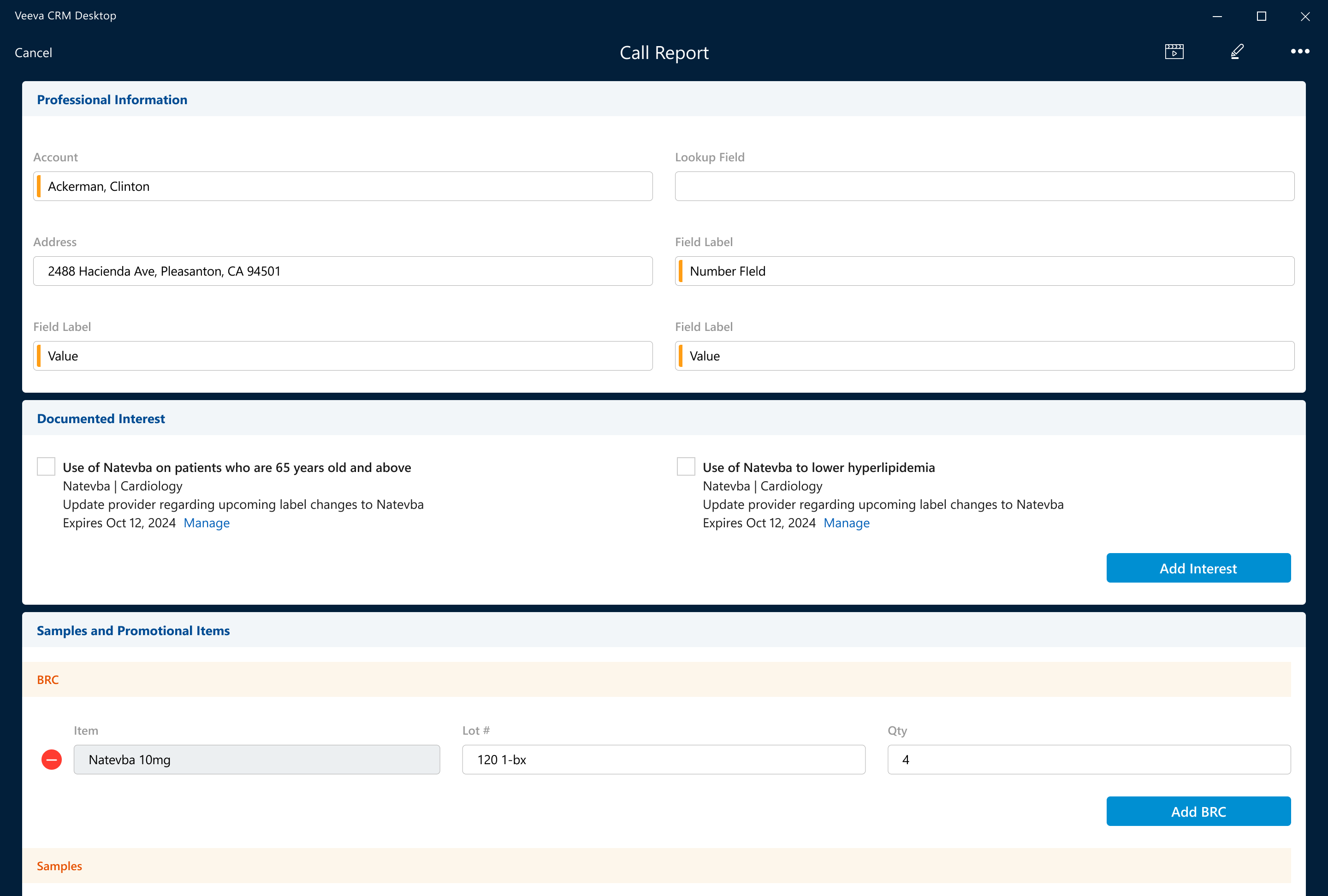Close the Veeva CRM Desktop window

1304,16
